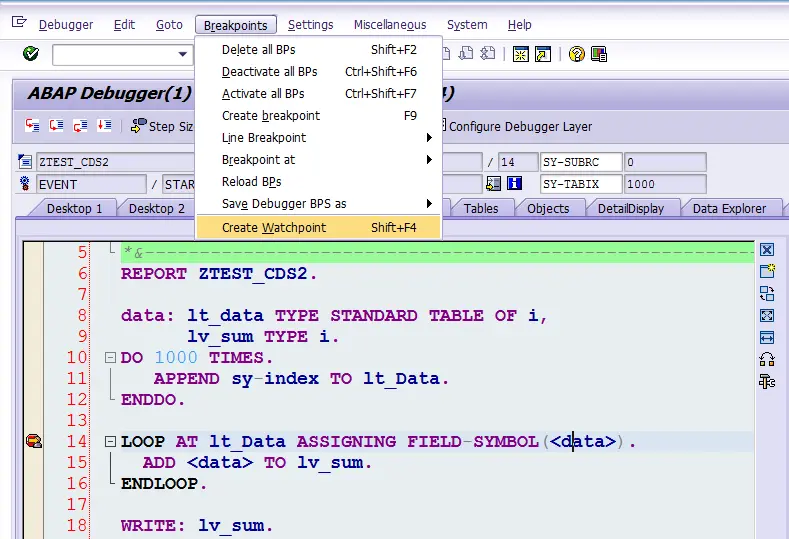Viewport: 789px width, 539px height.
Task: Click the yellow Help question mark icon
Action: tap(577, 54)
